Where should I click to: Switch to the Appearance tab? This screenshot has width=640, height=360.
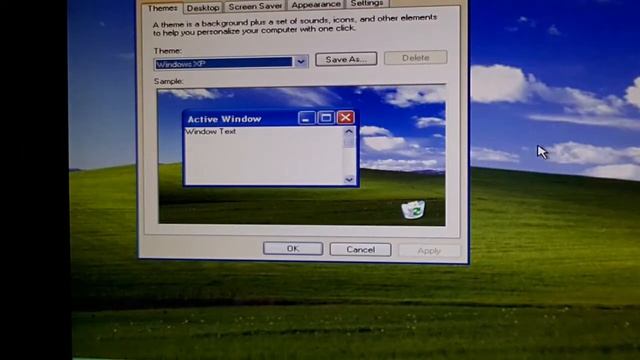pyautogui.click(x=316, y=5)
